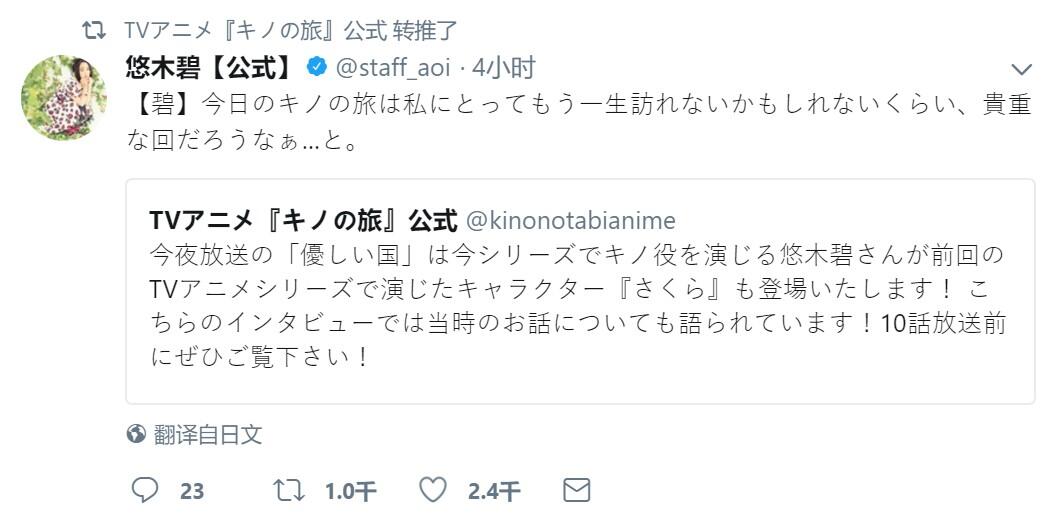Image resolution: width=1055 pixels, height=520 pixels.
Task: Open the 悠木碧【公式】 display name
Action: click(211, 67)
